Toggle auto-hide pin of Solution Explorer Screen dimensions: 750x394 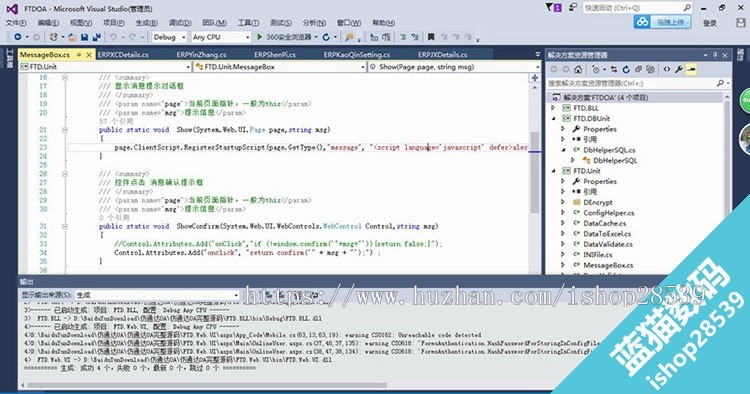[715, 55]
